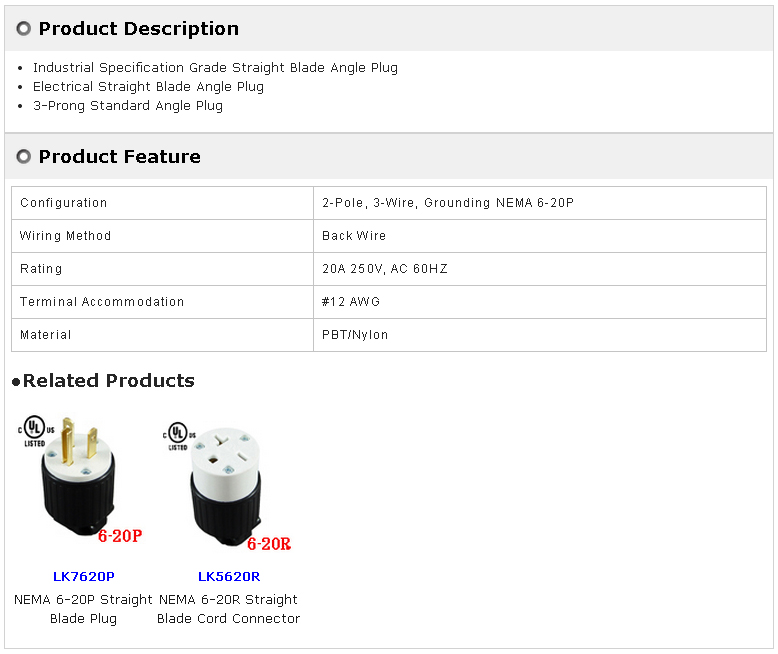The height and width of the screenshot is (654, 778).
Task: Click the Product Feature heading text
Action: click(x=120, y=157)
